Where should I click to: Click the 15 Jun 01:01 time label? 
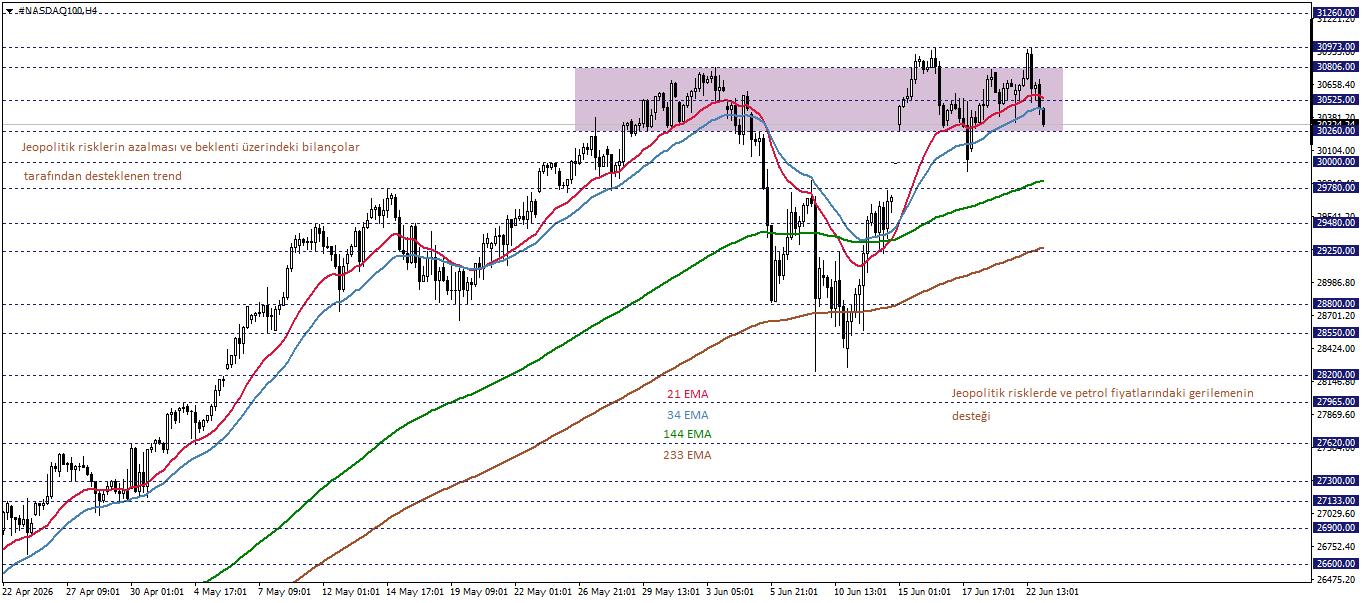[x=924, y=592]
